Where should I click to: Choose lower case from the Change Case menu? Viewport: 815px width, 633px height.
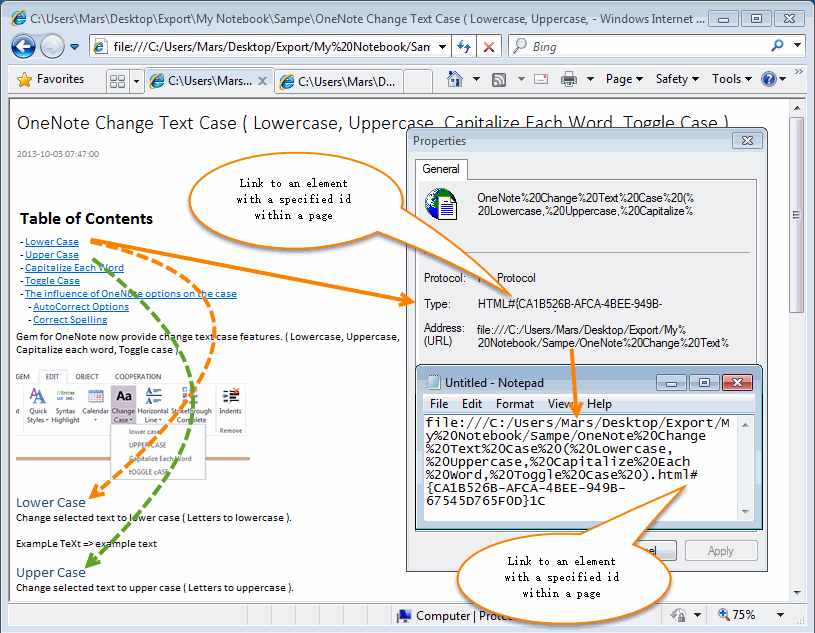click(x=143, y=430)
